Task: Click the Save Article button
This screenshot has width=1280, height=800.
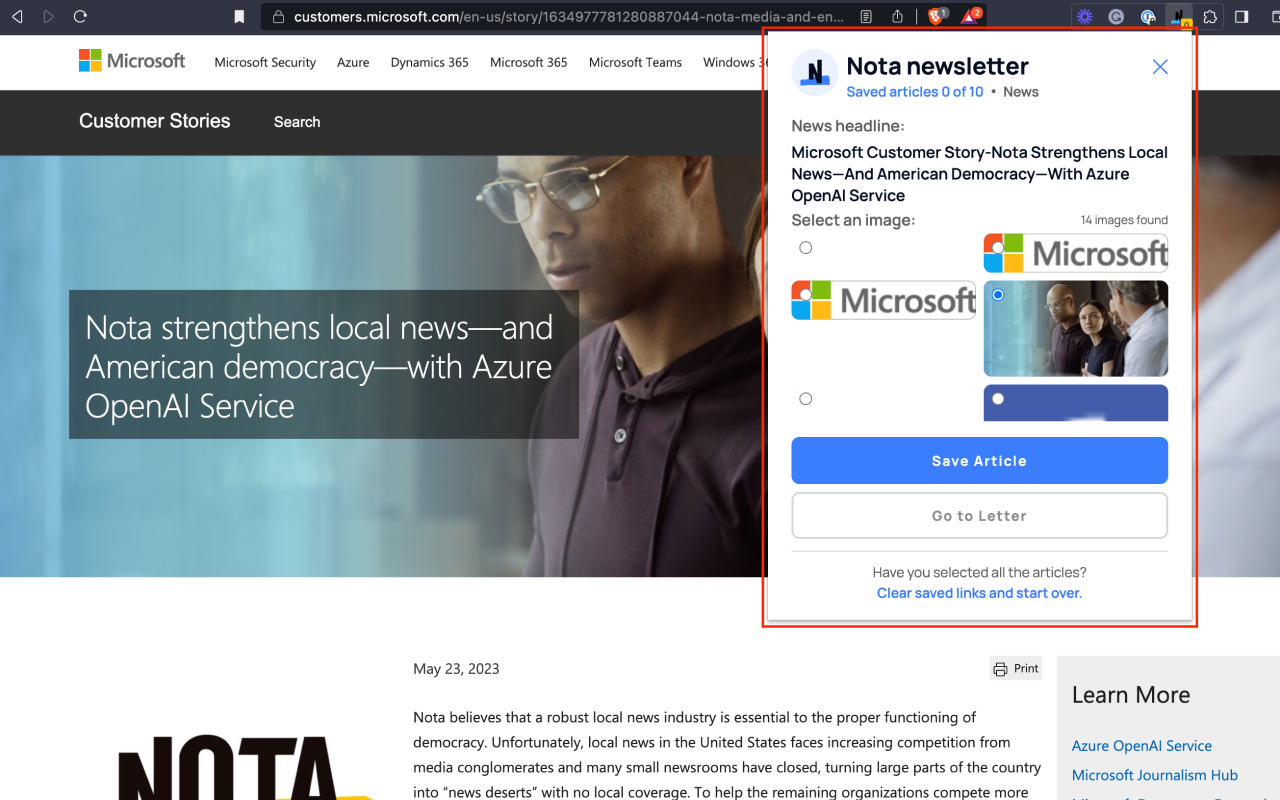Action: (x=980, y=461)
